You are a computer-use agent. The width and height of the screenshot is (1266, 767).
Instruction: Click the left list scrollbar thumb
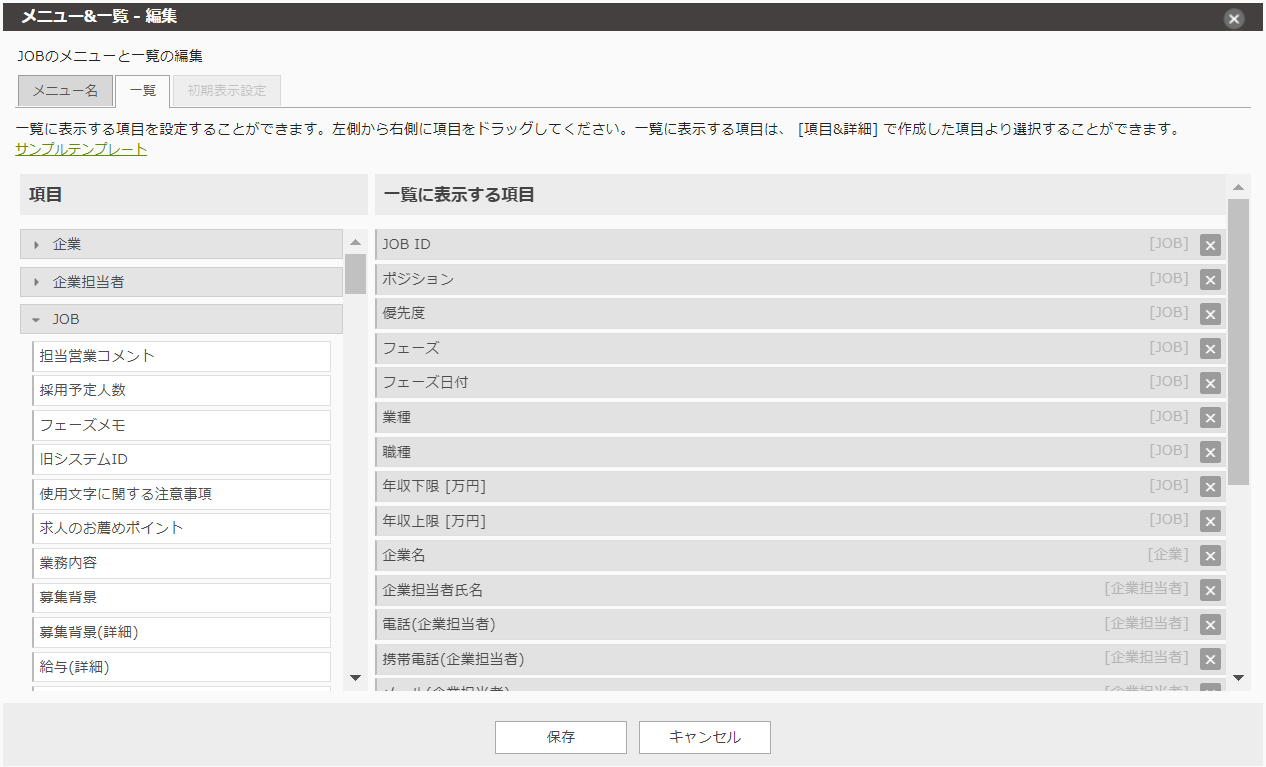[355, 273]
